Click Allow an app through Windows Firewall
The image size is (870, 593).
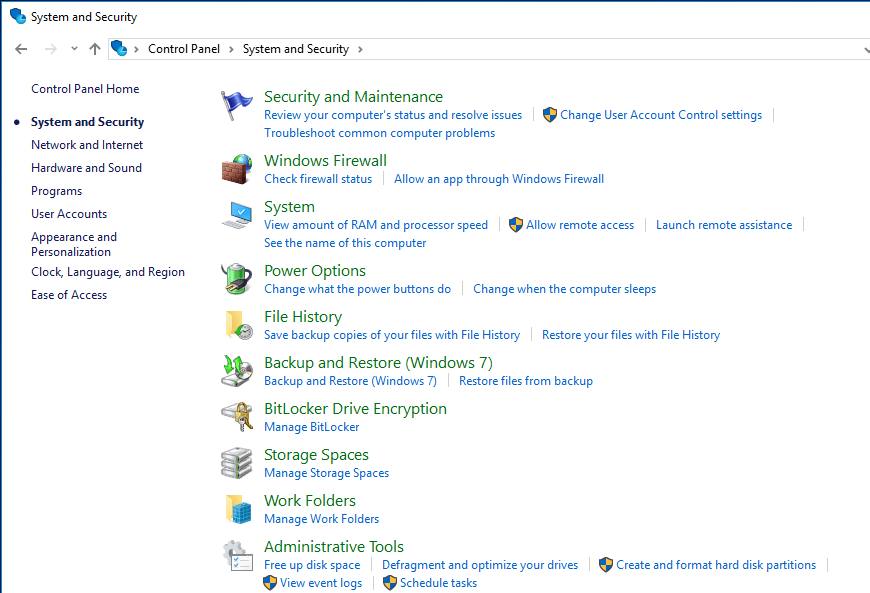tap(499, 179)
